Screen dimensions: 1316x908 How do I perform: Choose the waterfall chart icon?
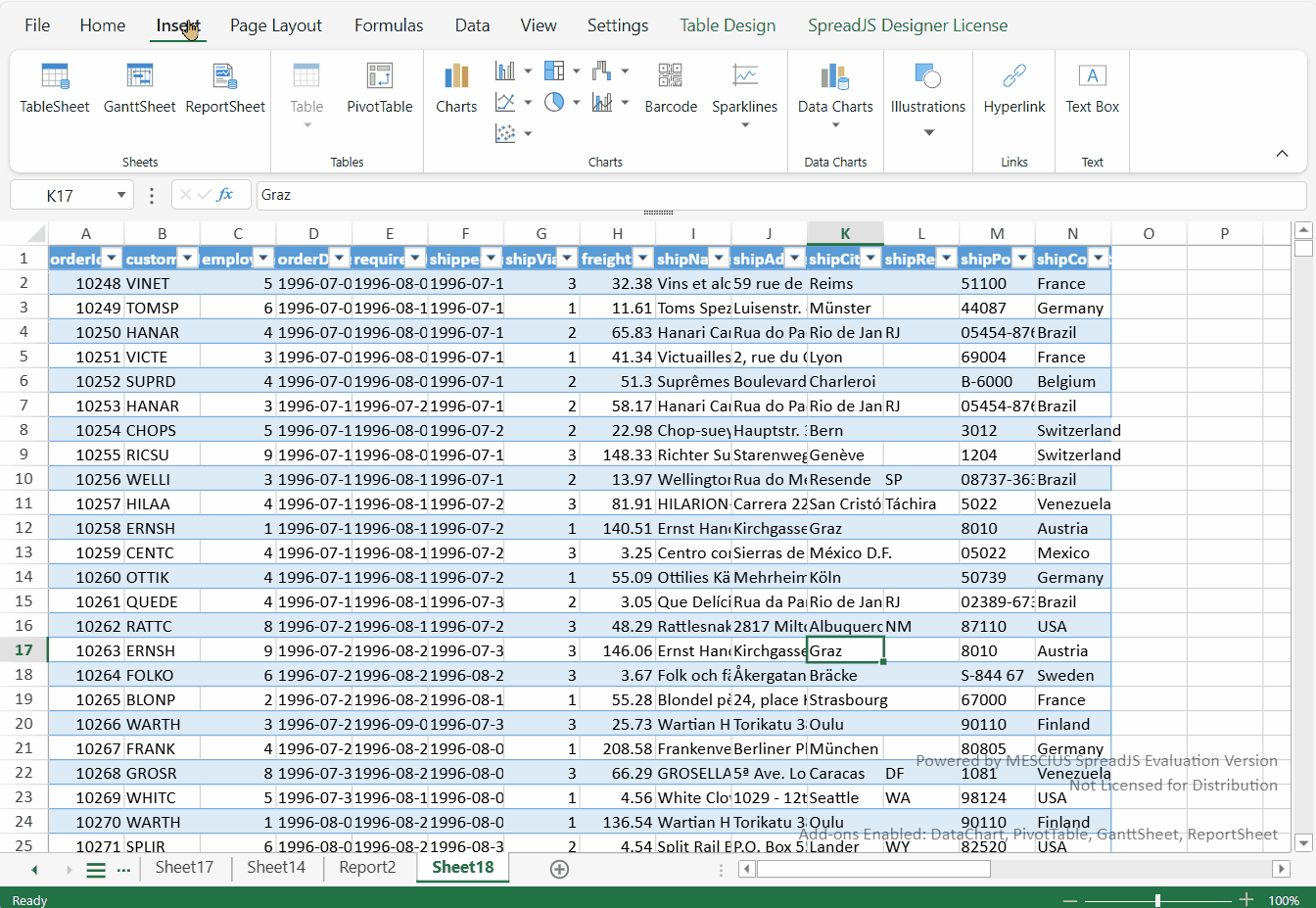pyautogui.click(x=602, y=71)
